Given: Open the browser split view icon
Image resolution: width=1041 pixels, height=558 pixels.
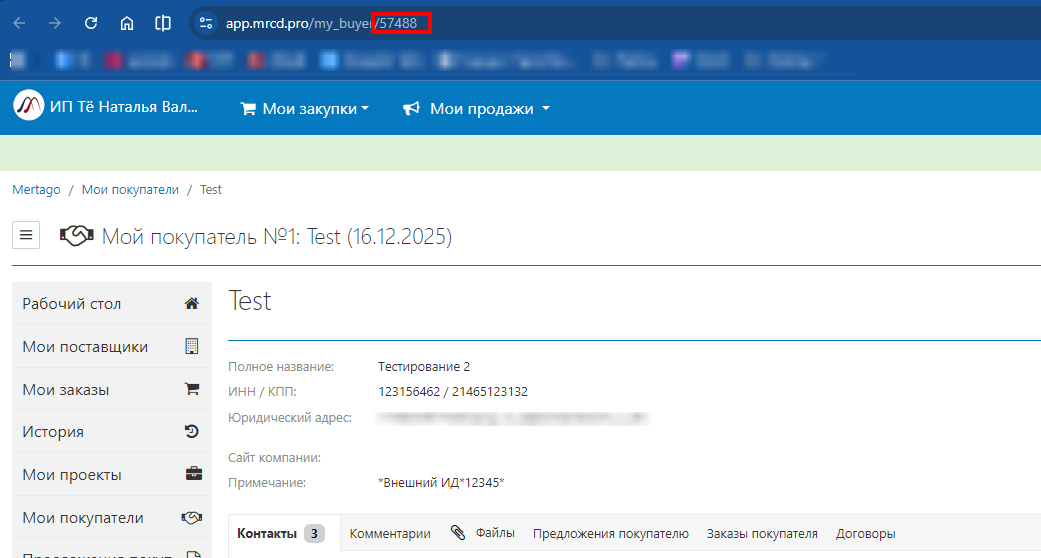Looking at the screenshot, I should [x=163, y=23].
